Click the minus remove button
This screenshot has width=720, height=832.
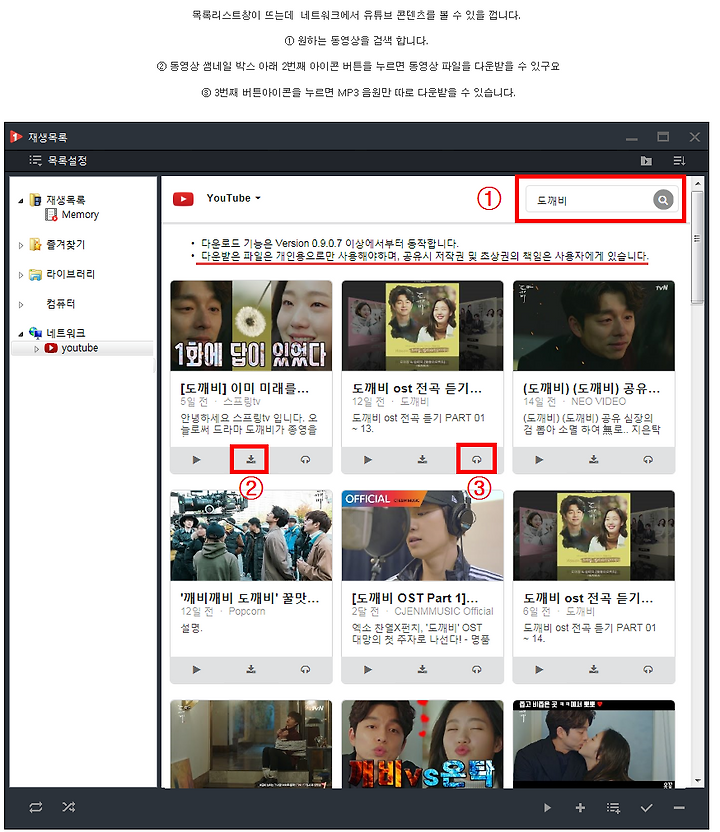click(x=679, y=808)
